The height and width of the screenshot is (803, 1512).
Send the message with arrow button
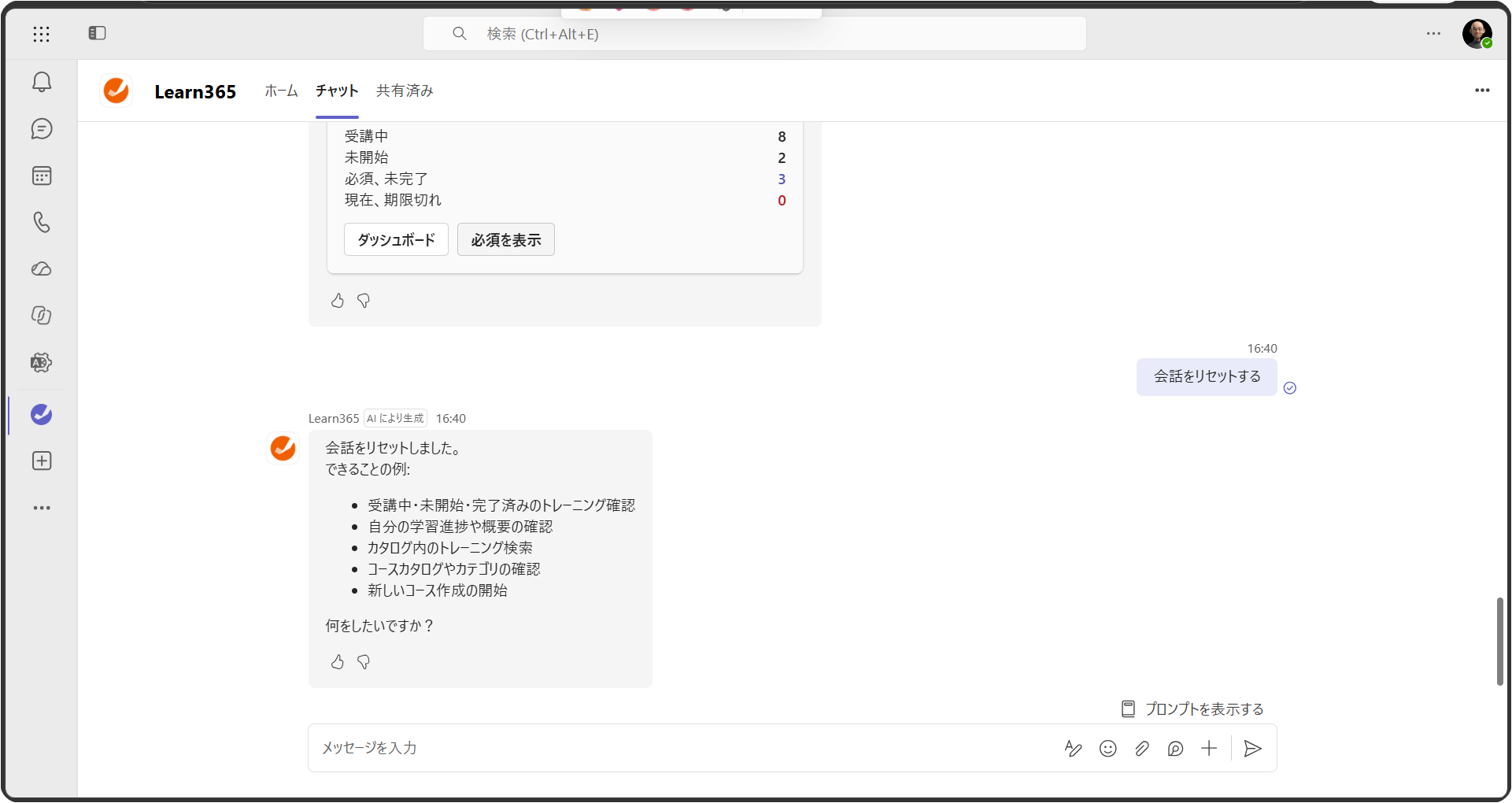point(1252,749)
